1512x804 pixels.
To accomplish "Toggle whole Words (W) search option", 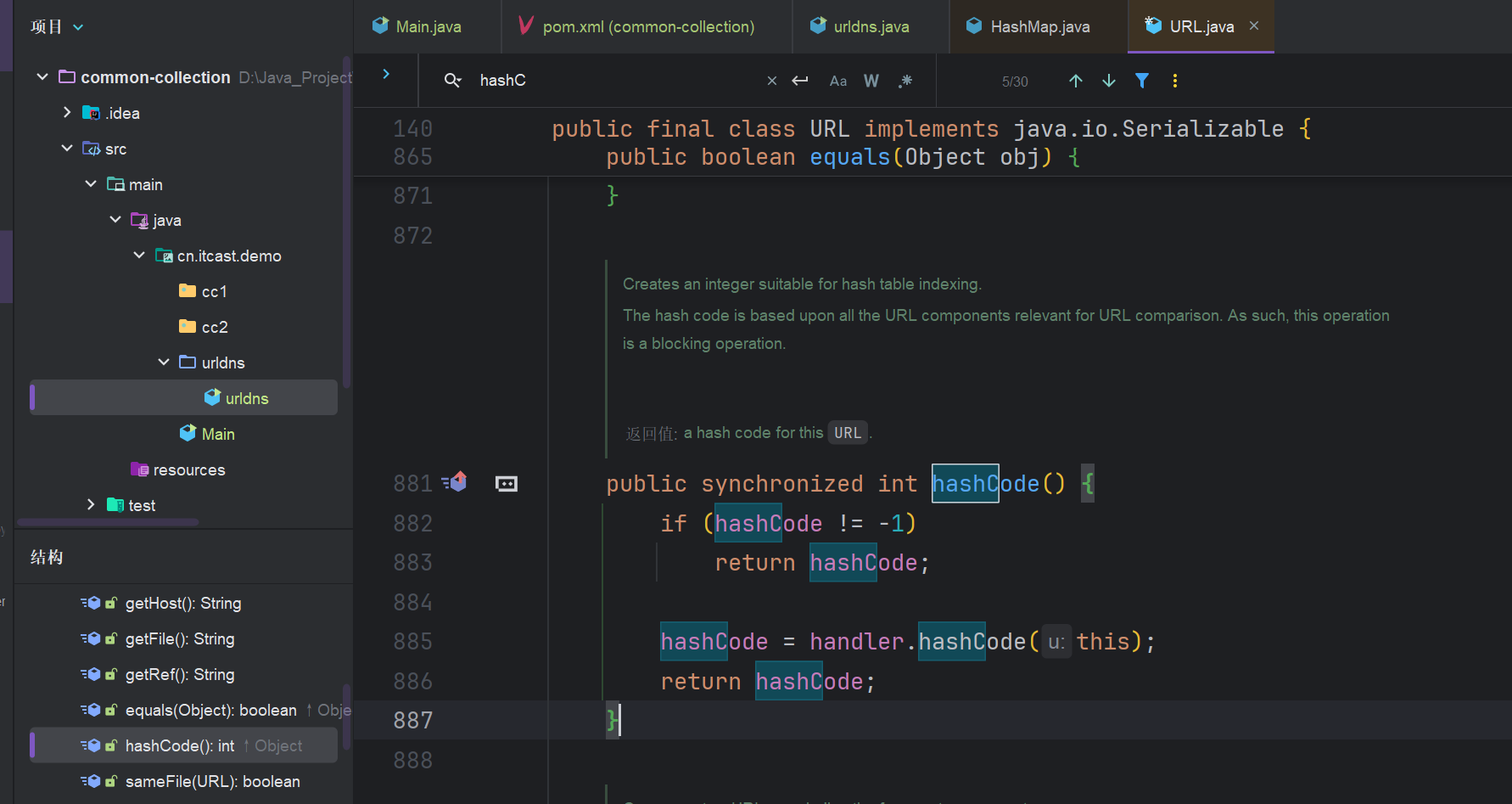I will [x=871, y=81].
